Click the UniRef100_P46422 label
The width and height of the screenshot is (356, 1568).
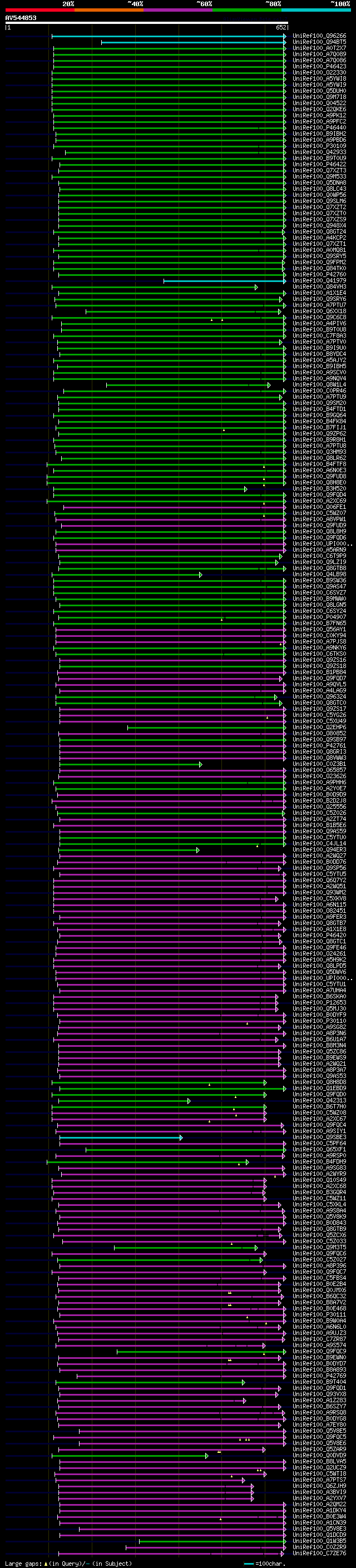tap(319, 164)
